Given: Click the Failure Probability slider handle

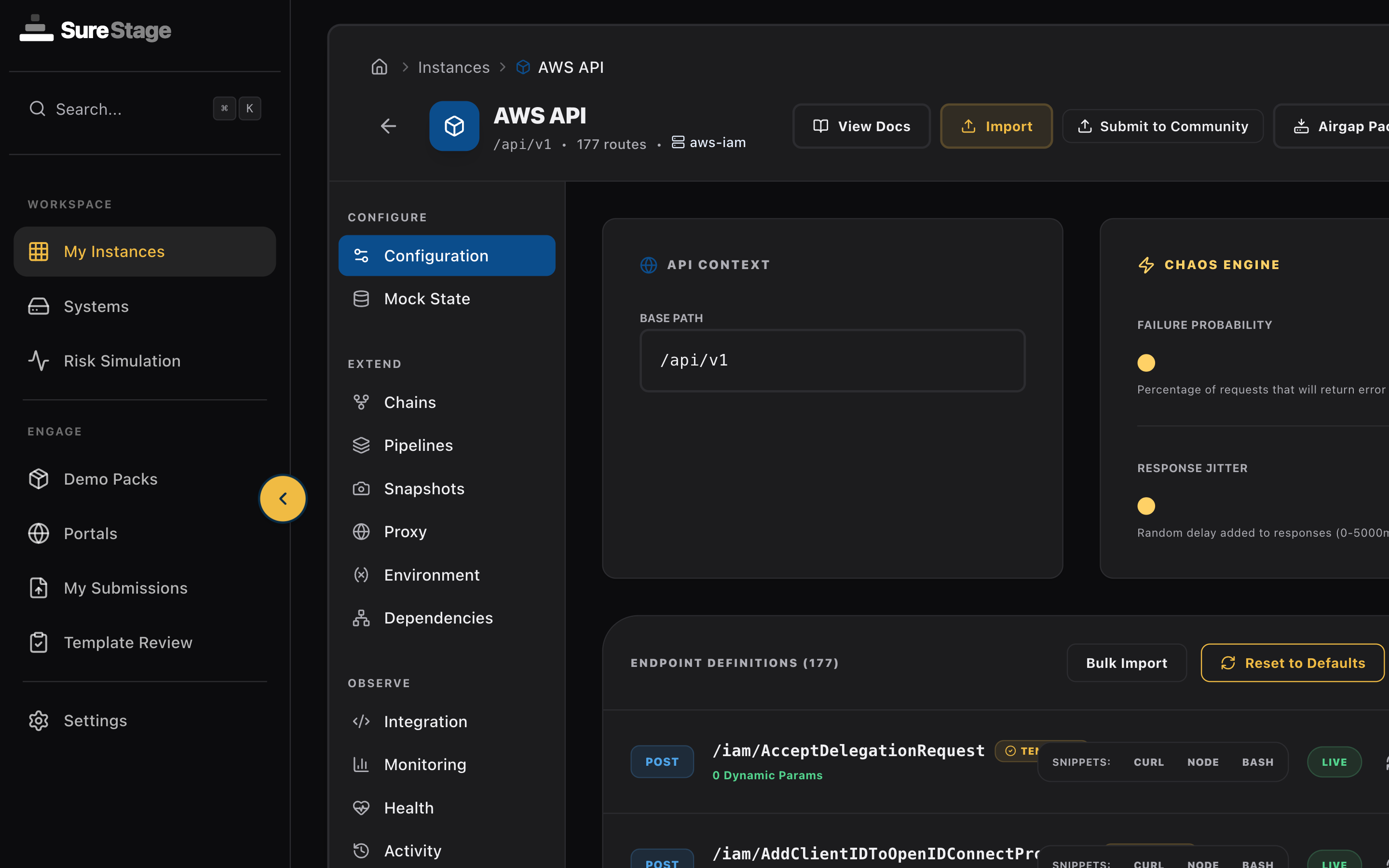Looking at the screenshot, I should click(x=1145, y=363).
